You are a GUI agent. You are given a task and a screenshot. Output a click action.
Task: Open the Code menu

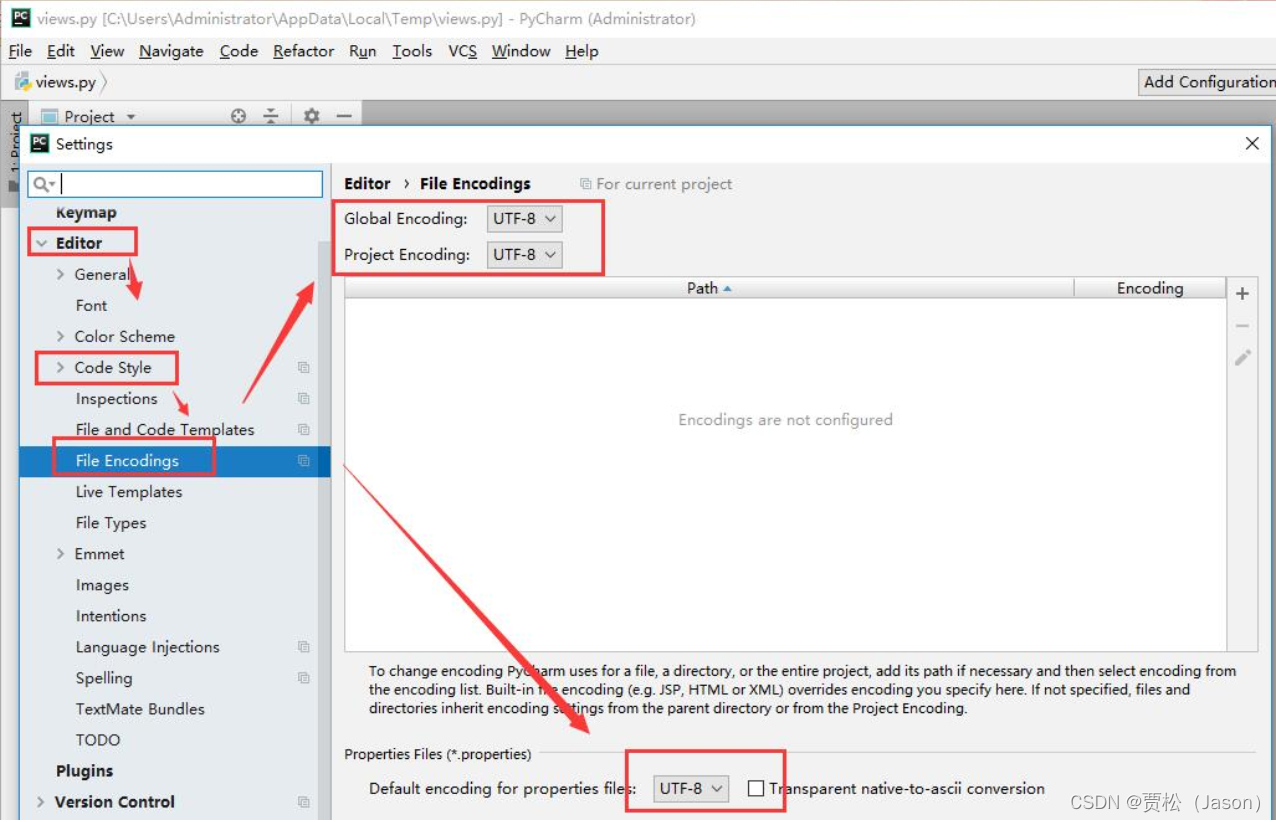point(239,51)
